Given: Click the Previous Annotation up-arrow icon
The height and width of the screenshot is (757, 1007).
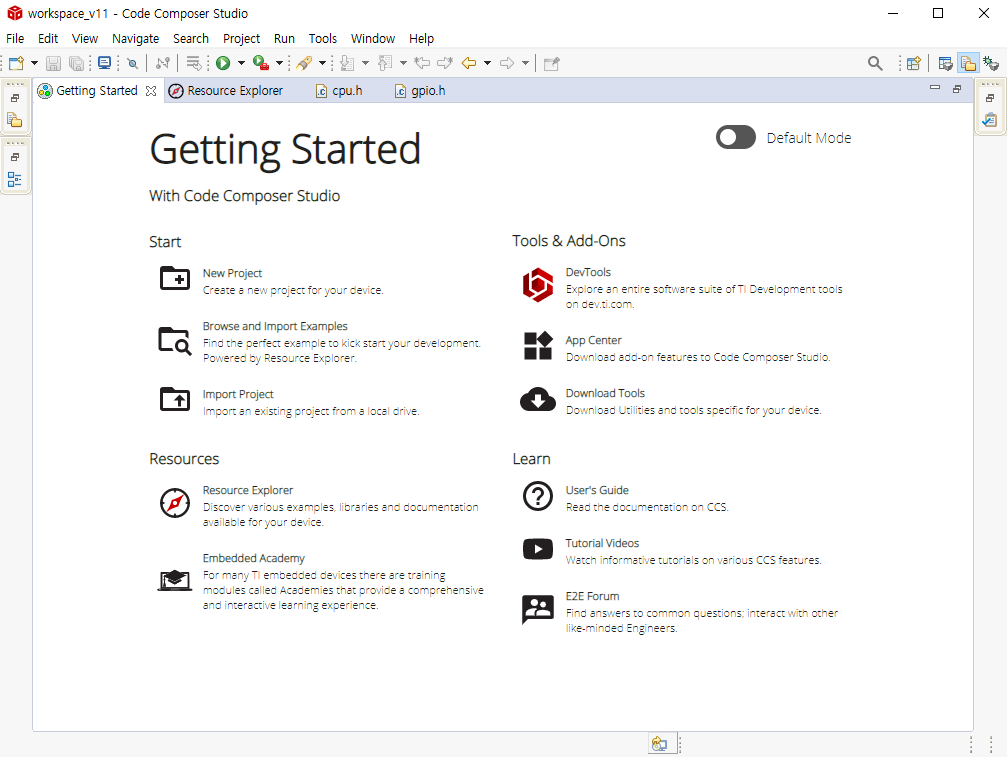Looking at the screenshot, I should (385, 63).
